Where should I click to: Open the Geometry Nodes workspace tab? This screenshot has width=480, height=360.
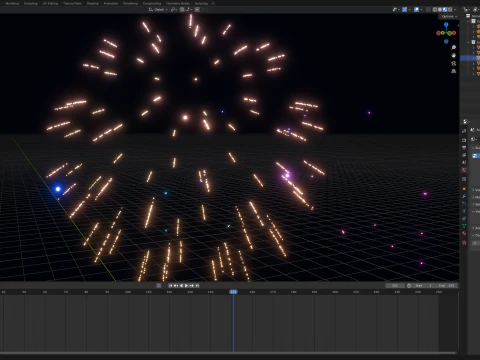point(178,3)
